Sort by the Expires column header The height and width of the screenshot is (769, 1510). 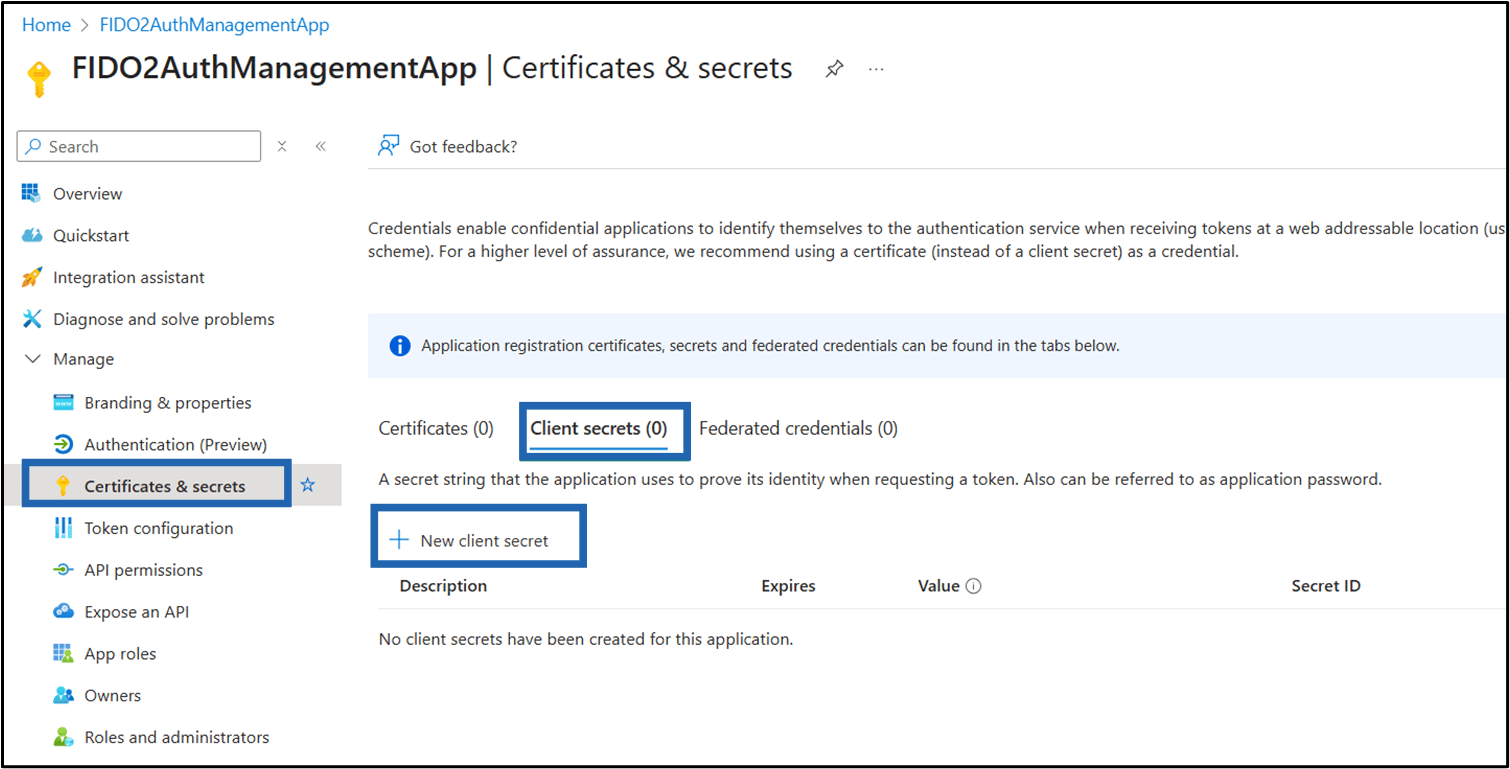coord(788,586)
